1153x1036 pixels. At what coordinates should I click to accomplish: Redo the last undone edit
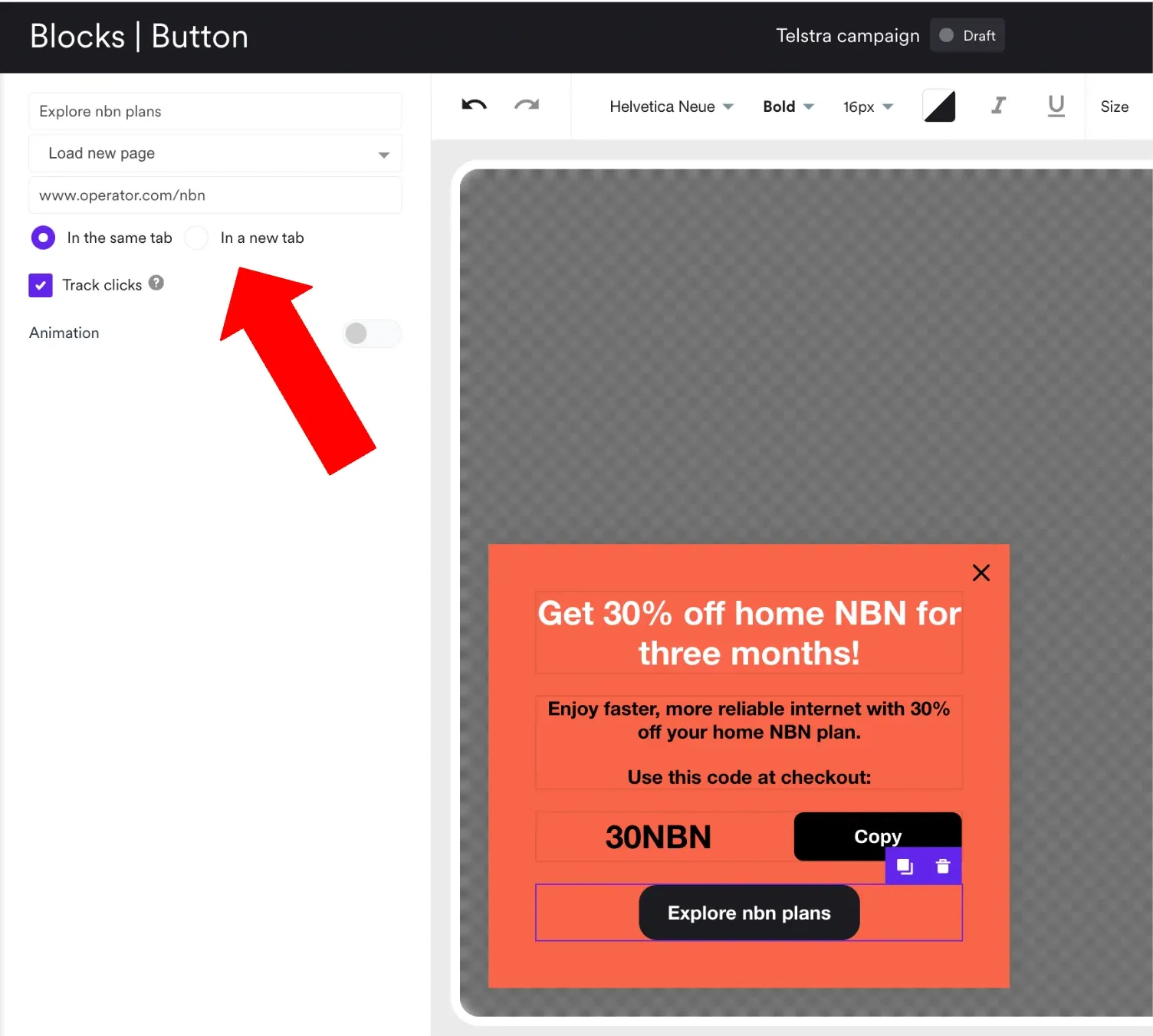(527, 106)
